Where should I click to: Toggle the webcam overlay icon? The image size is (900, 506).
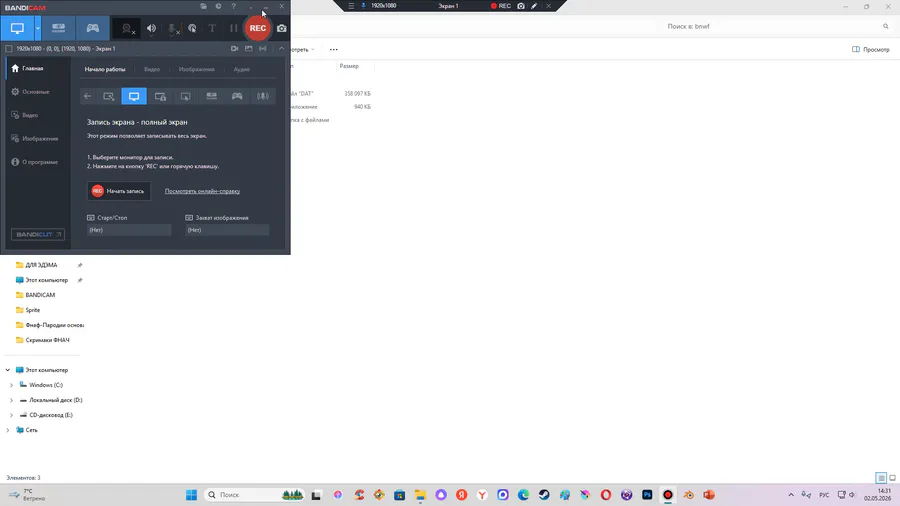(127, 28)
